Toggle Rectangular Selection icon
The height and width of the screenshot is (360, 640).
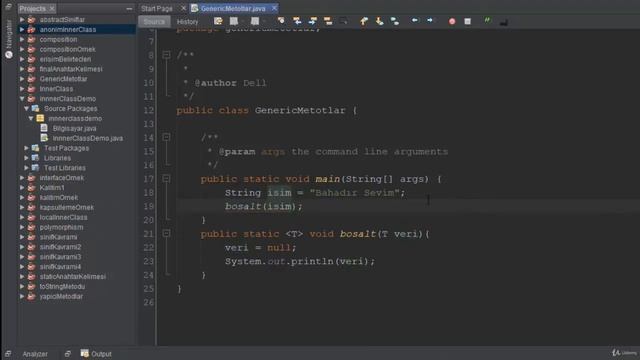pos(344,21)
